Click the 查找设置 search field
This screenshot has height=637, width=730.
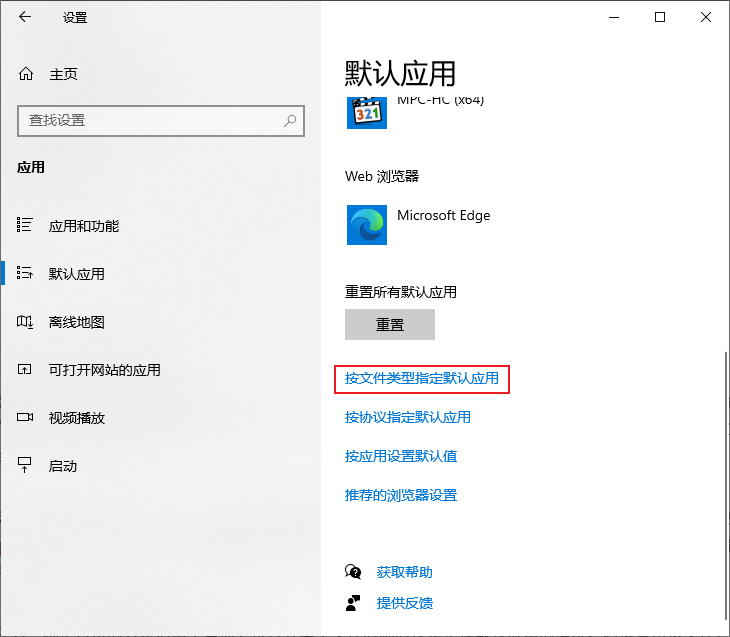[x=161, y=121]
